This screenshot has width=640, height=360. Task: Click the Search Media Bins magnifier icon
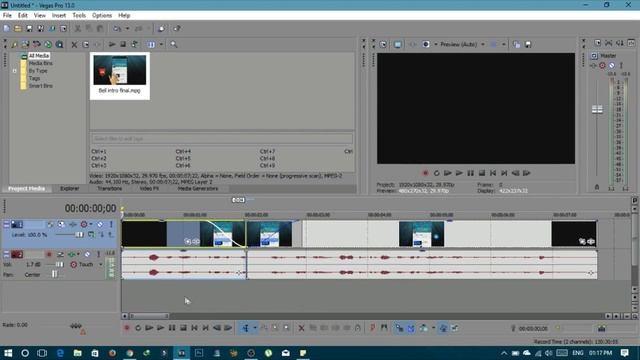point(174,44)
